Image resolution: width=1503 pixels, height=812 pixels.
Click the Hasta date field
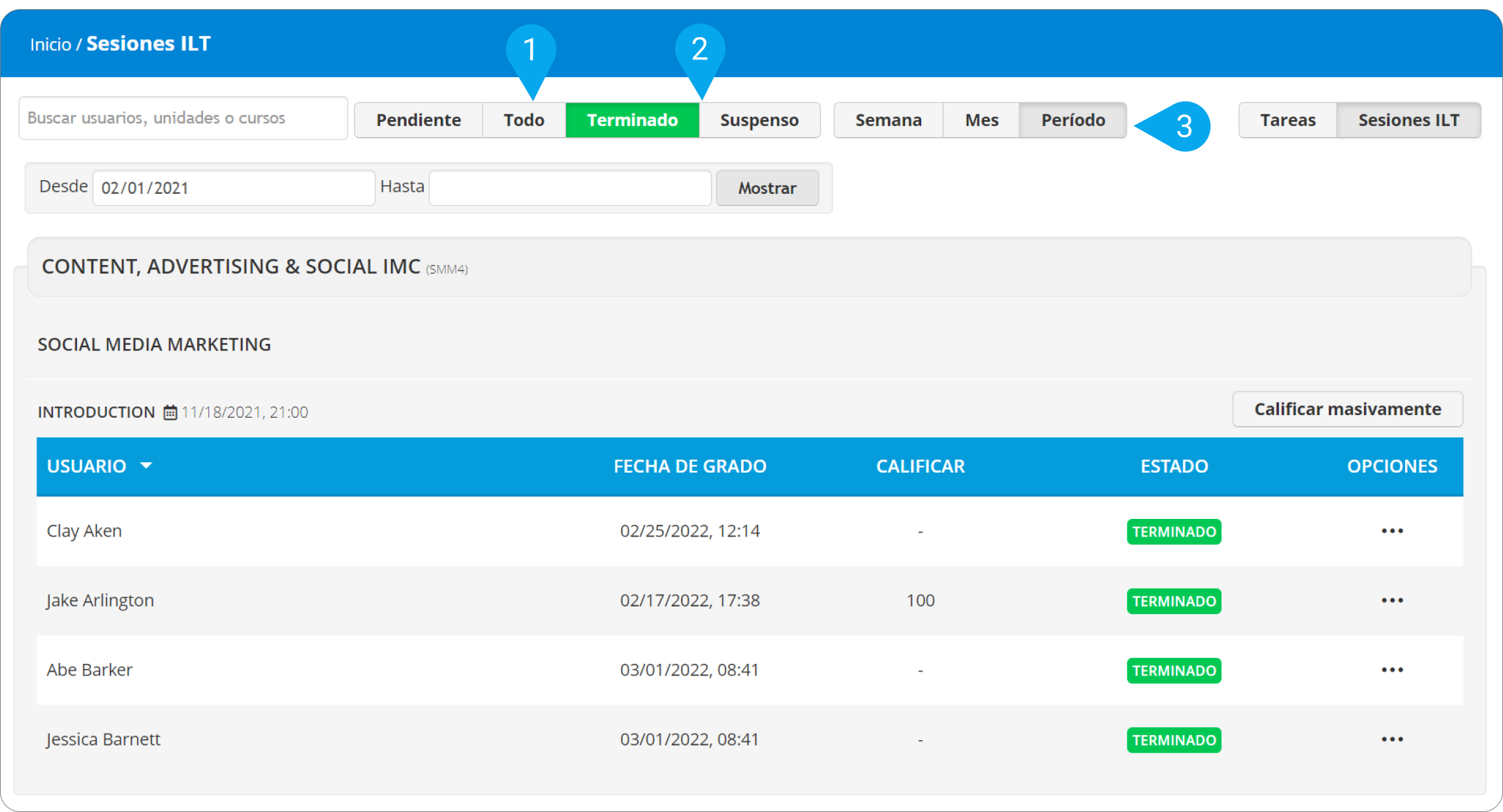(x=570, y=188)
